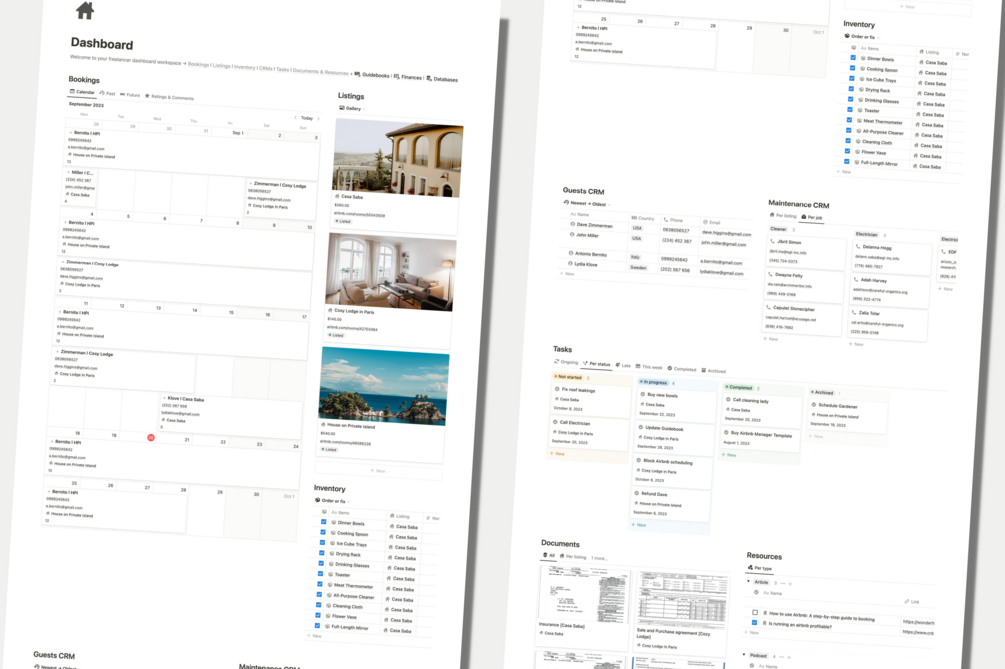Open 'Newest → Oldest' view dropdown in Guests CRM
The width and height of the screenshot is (1005, 669).
click(x=586, y=203)
